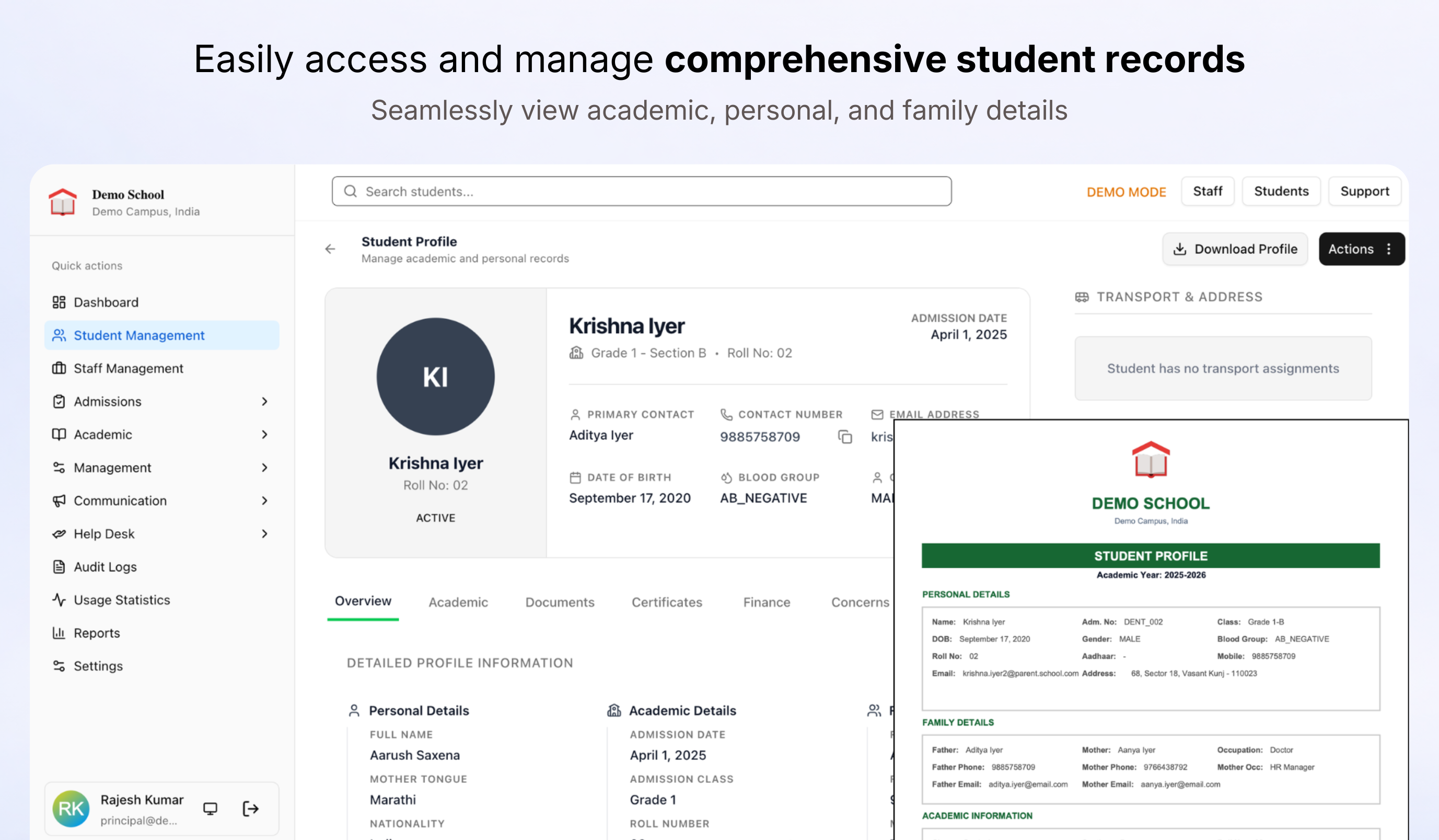Screen dimensions: 1439x840
Task: Switch to the Documents tab
Action: click(x=560, y=602)
